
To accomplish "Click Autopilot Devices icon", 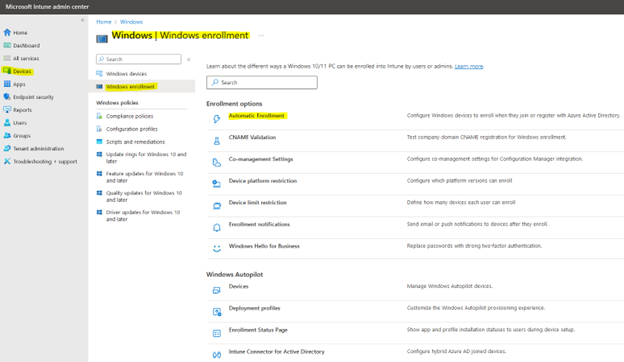I will click(x=216, y=290).
